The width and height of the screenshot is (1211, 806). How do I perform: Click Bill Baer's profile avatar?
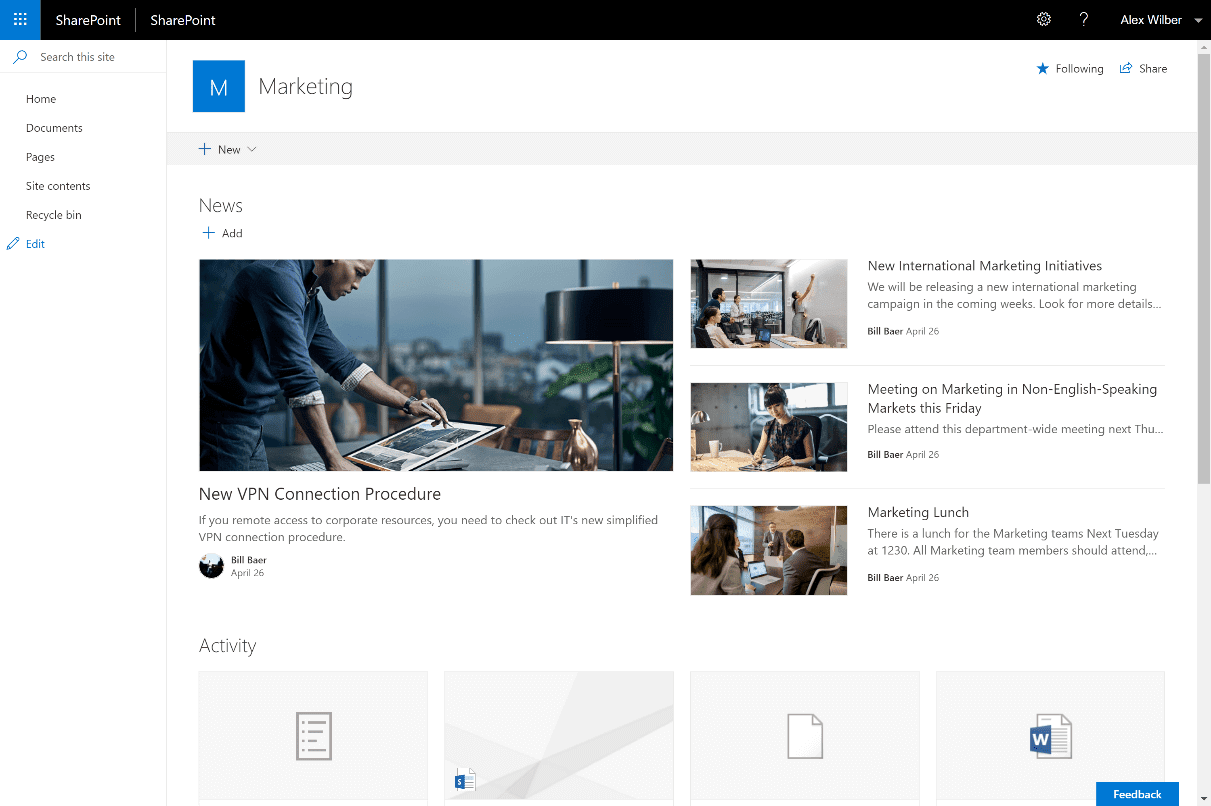pyautogui.click(x=211, y=565)
